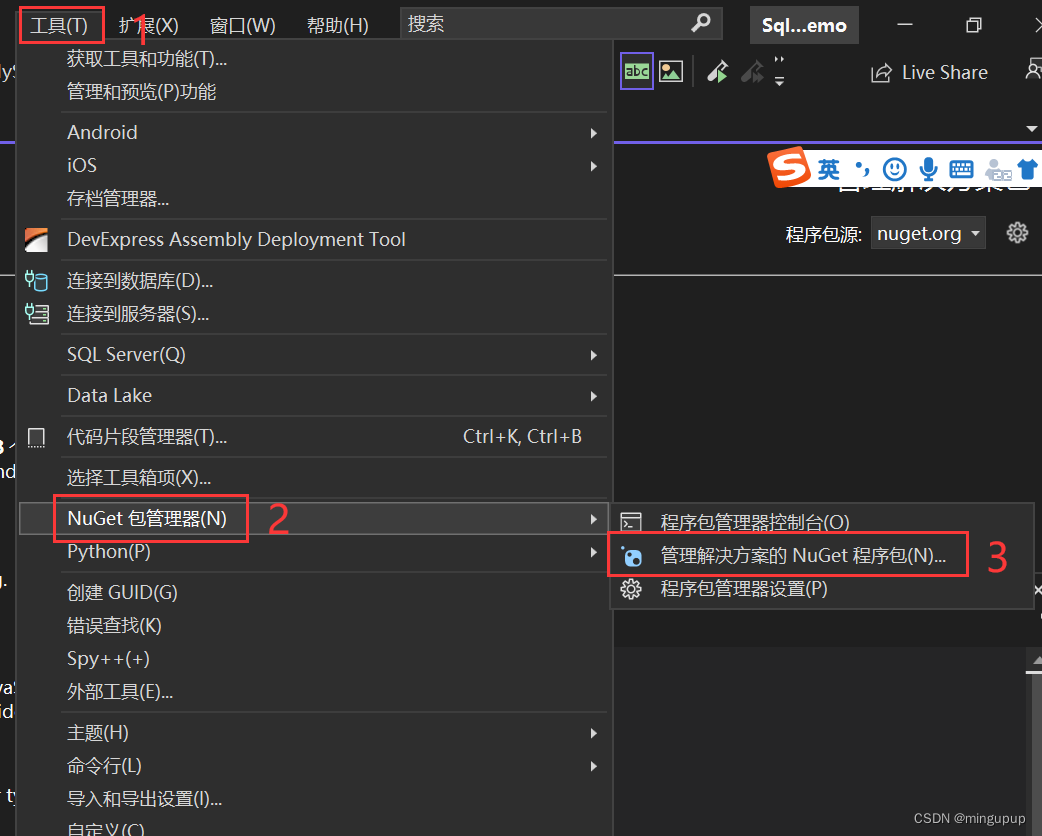This screenshot has height=836, width=1042.
Task: Click the DevExpress Assembly Deployment Tool icon
Action: pos(36,240)
